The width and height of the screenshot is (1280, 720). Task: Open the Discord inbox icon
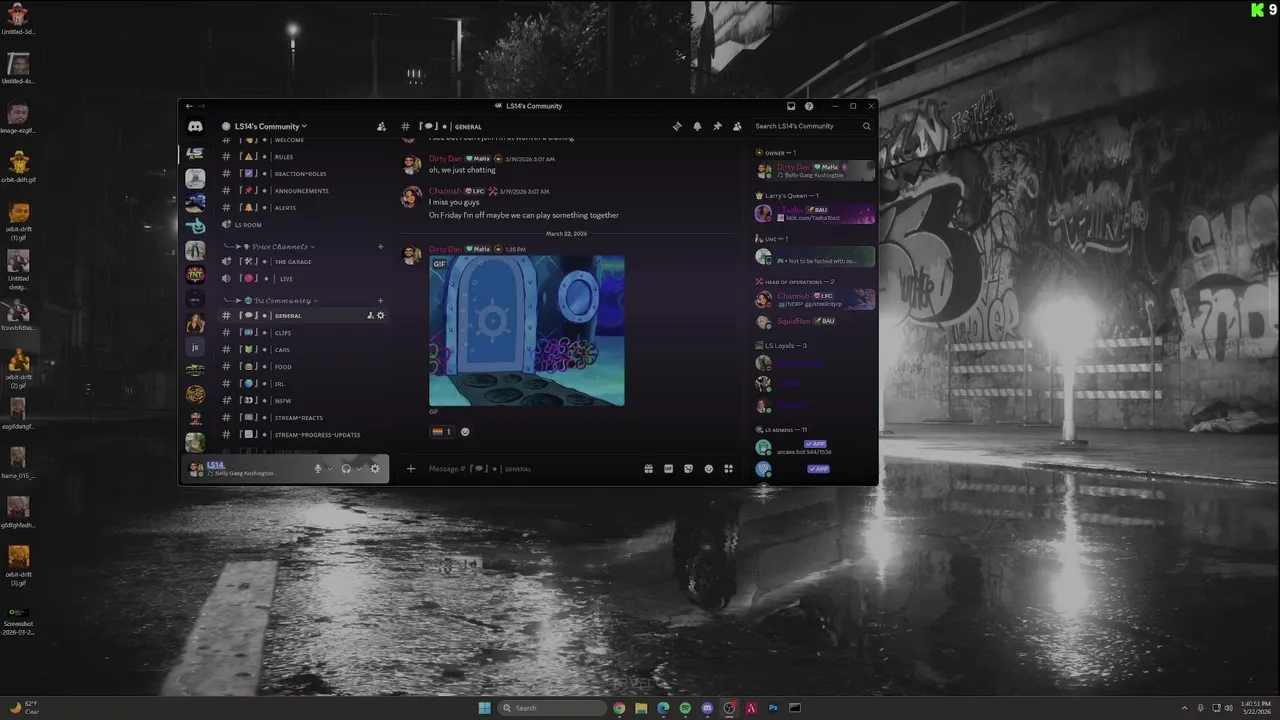pos(791,106)
